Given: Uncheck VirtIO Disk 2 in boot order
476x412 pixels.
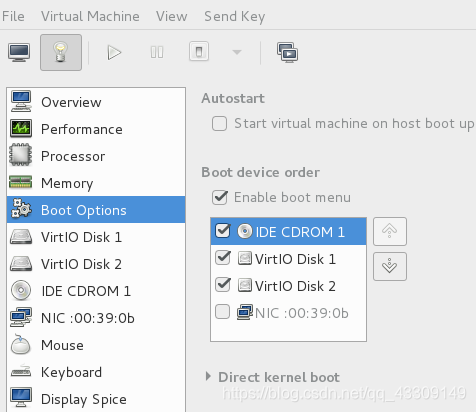Looking at the screenshot, I should (x=223, y=285).
